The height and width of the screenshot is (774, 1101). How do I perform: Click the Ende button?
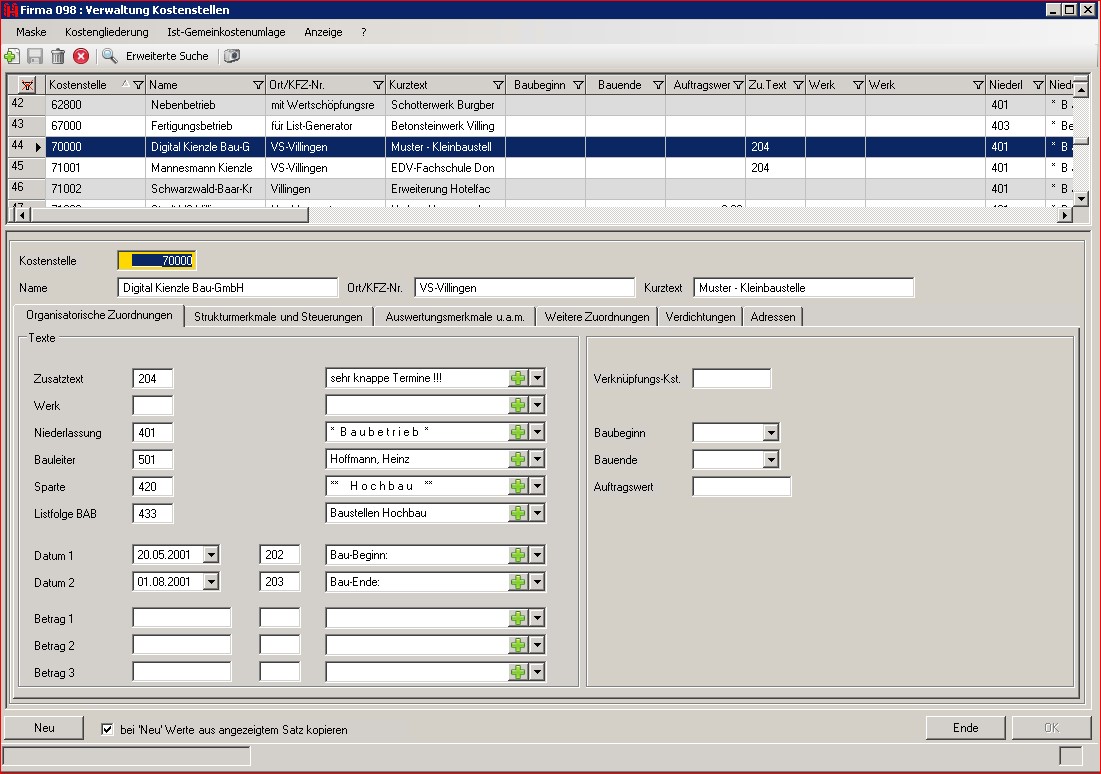965,728
